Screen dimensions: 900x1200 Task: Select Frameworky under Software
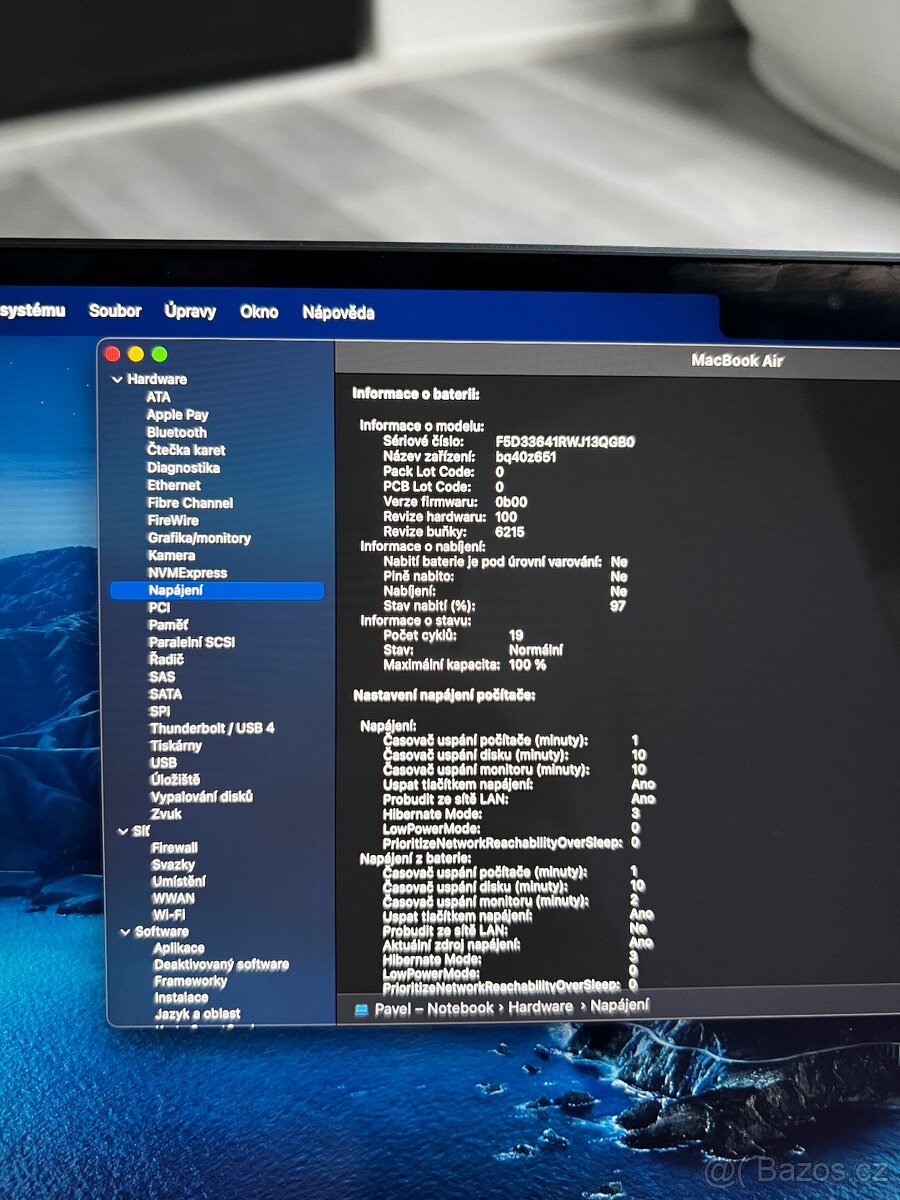pyautogui.click(x=191, y=981)
